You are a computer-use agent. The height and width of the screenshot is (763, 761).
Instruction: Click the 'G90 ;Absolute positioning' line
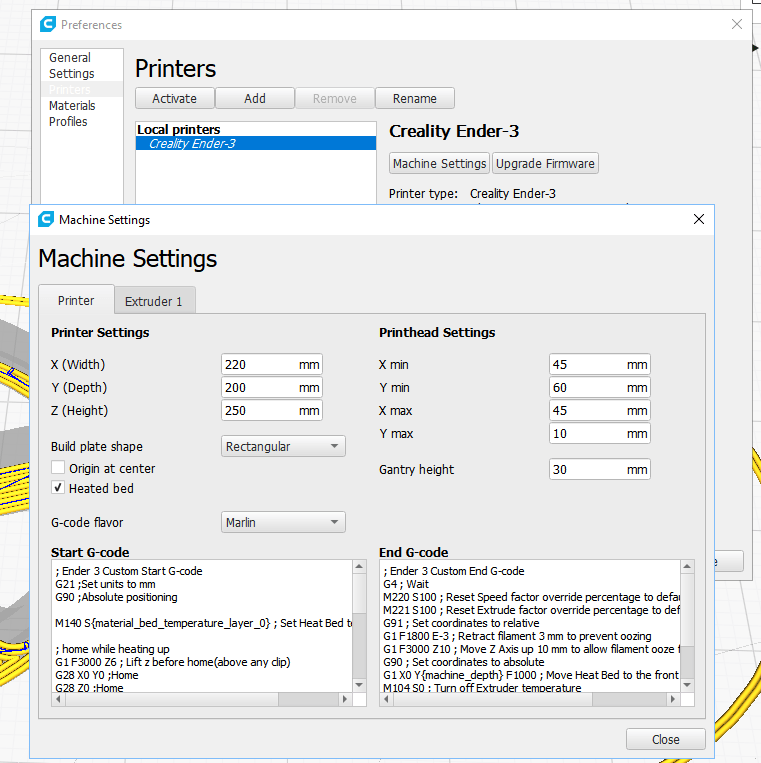[x=116, y=597]
